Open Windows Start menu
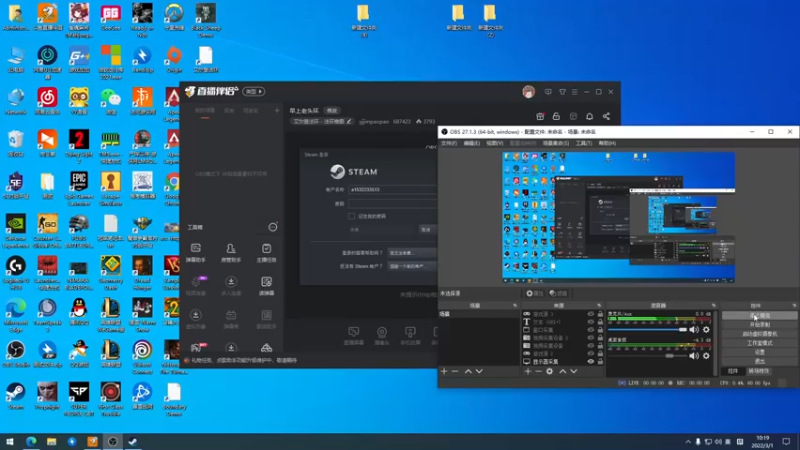Viewport: 800px width, 450px height. tap(10, 441)
